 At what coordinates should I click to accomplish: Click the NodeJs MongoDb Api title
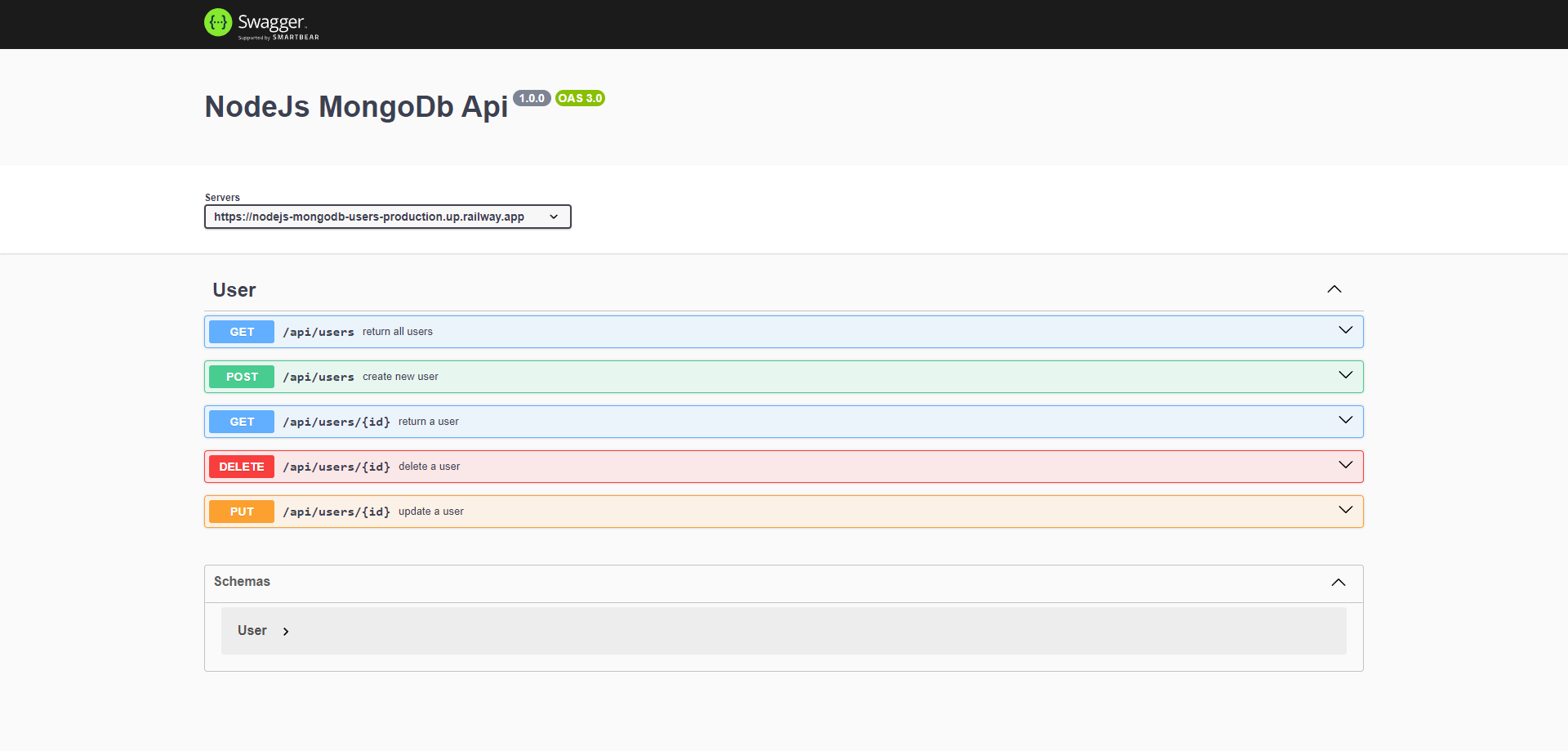(x=356, y=107)
